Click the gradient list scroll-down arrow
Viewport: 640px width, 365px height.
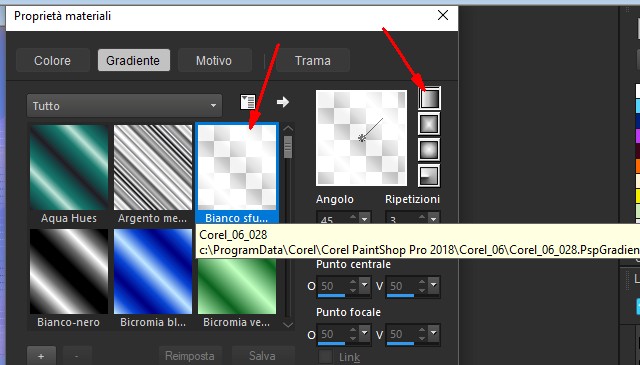pyautogui.click(x=288, y=325)
